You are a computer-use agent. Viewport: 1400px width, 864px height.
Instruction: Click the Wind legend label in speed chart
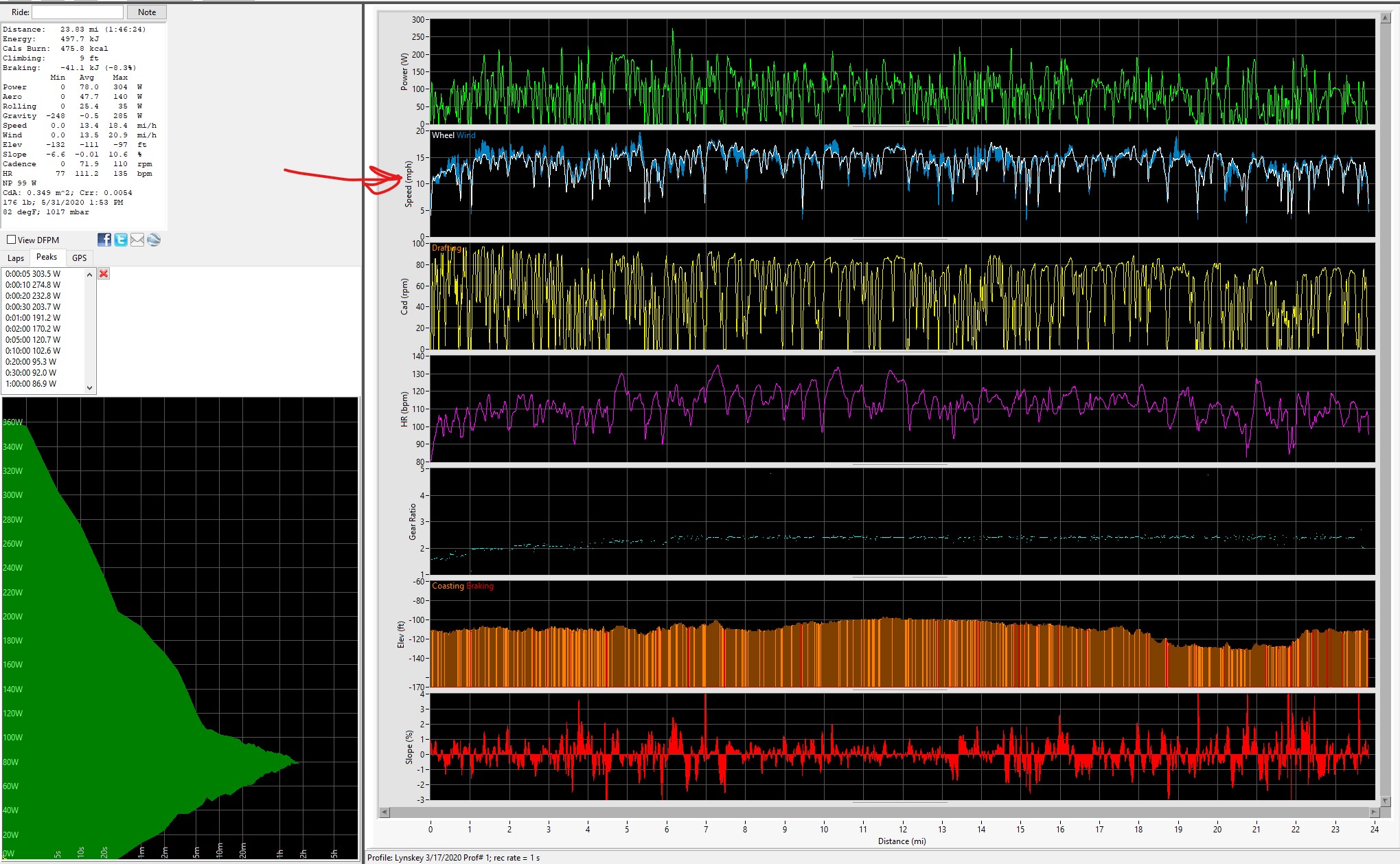tap(466, 135)
